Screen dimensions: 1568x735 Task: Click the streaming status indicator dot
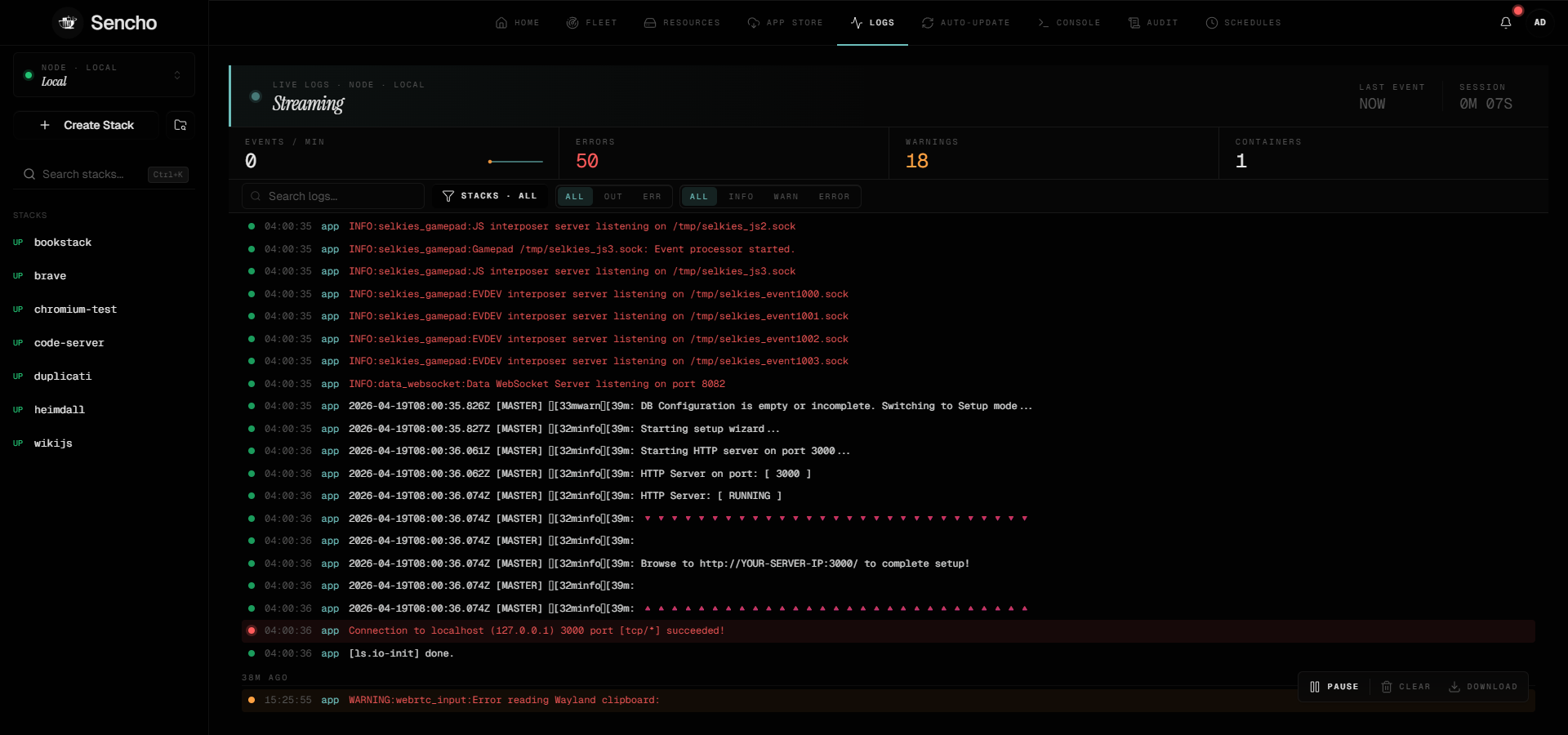pyautogui.click(x=256, y=96)
